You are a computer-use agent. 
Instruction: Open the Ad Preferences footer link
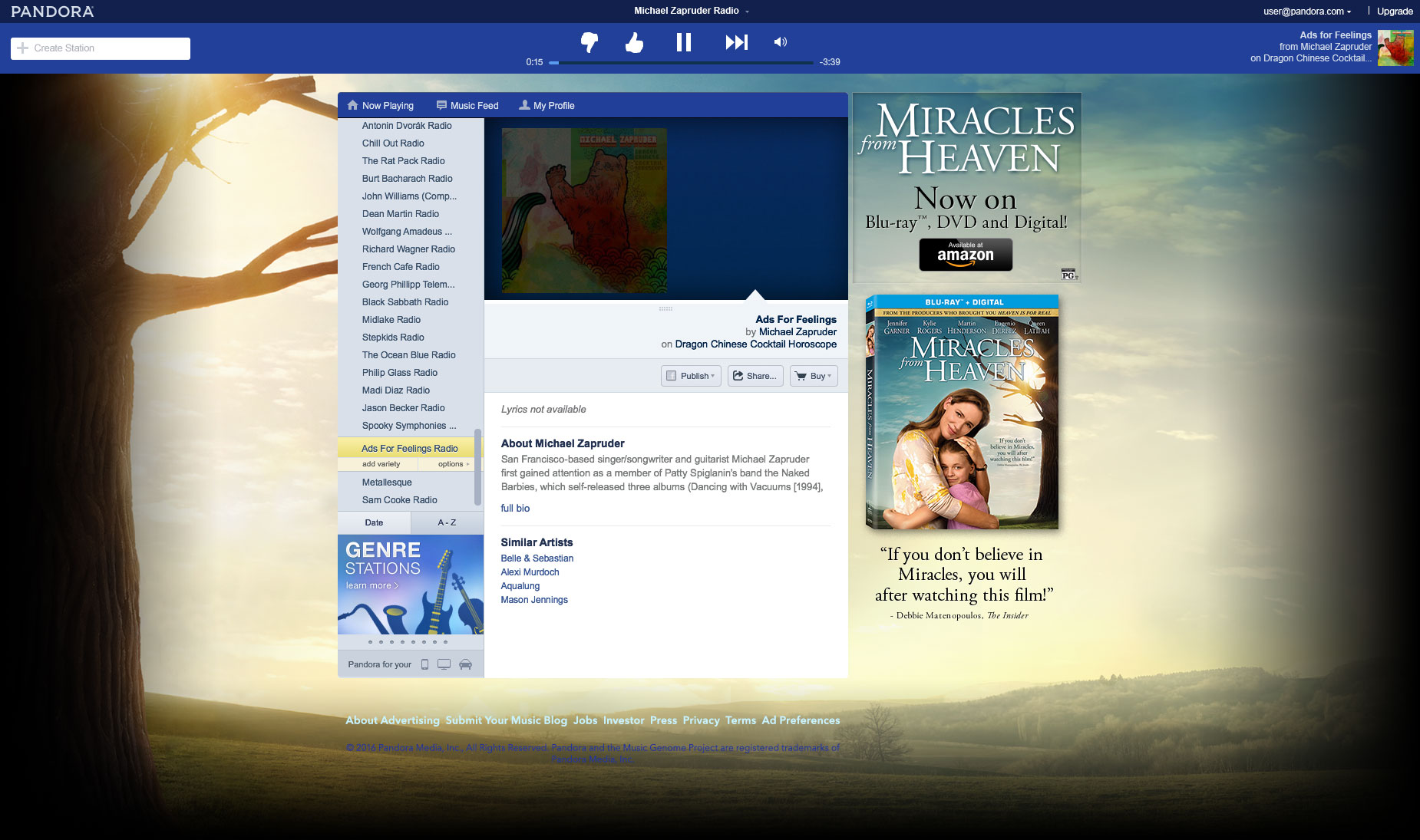[x=801, y=720]
